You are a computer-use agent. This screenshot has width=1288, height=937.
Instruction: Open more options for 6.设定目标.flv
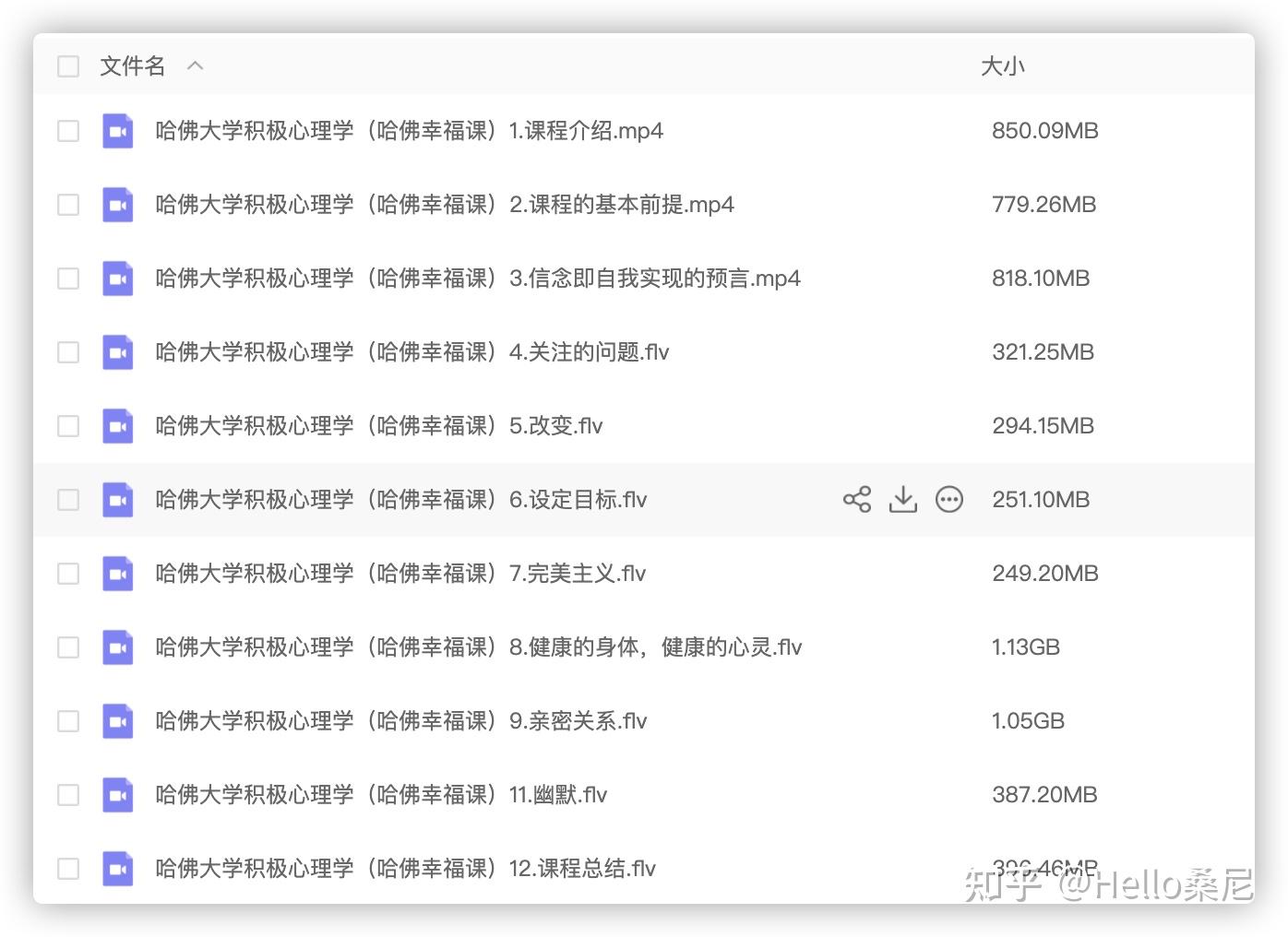click(949, 500)
